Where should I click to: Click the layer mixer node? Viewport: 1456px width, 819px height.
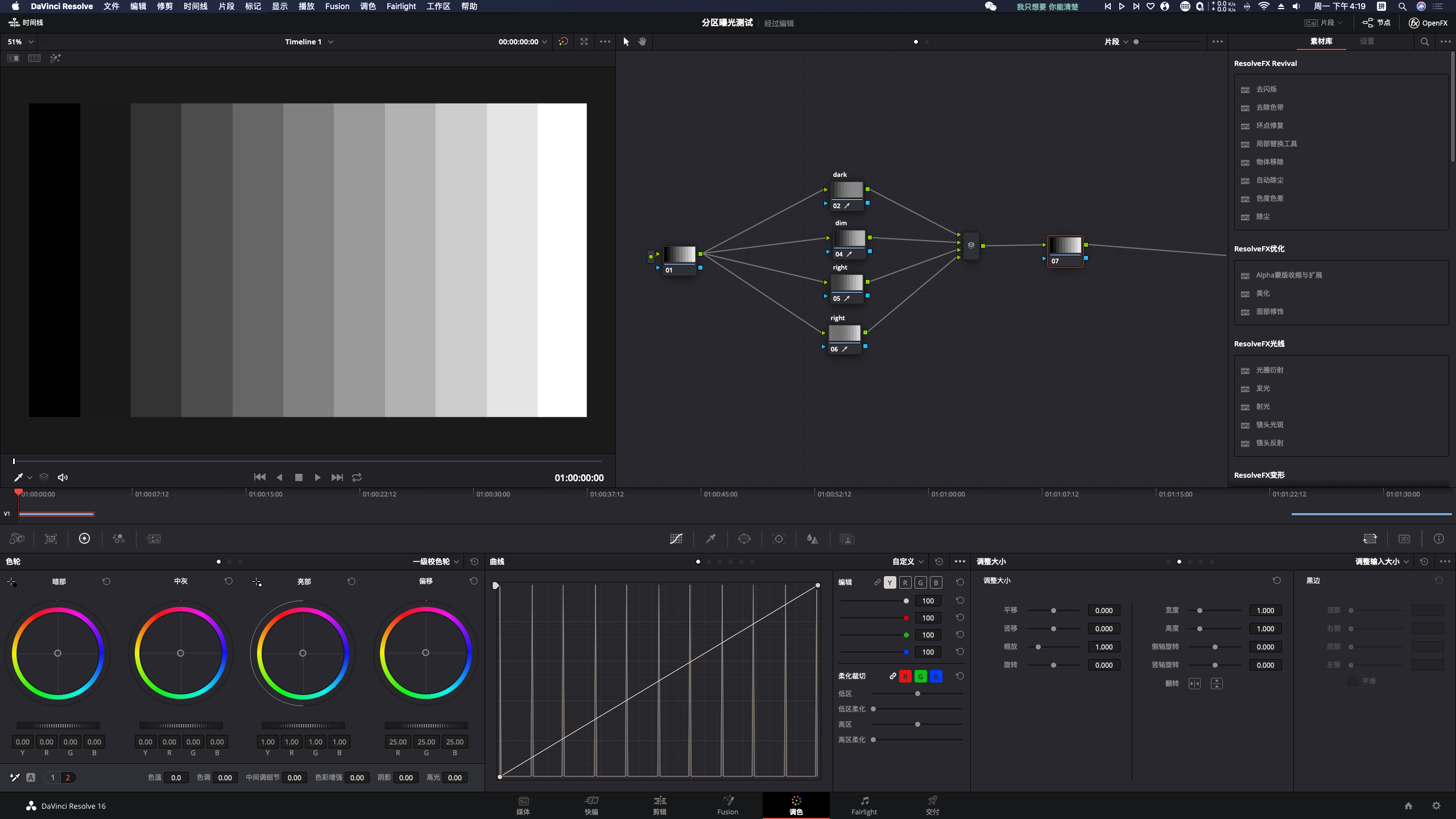[x=971, y=246]
